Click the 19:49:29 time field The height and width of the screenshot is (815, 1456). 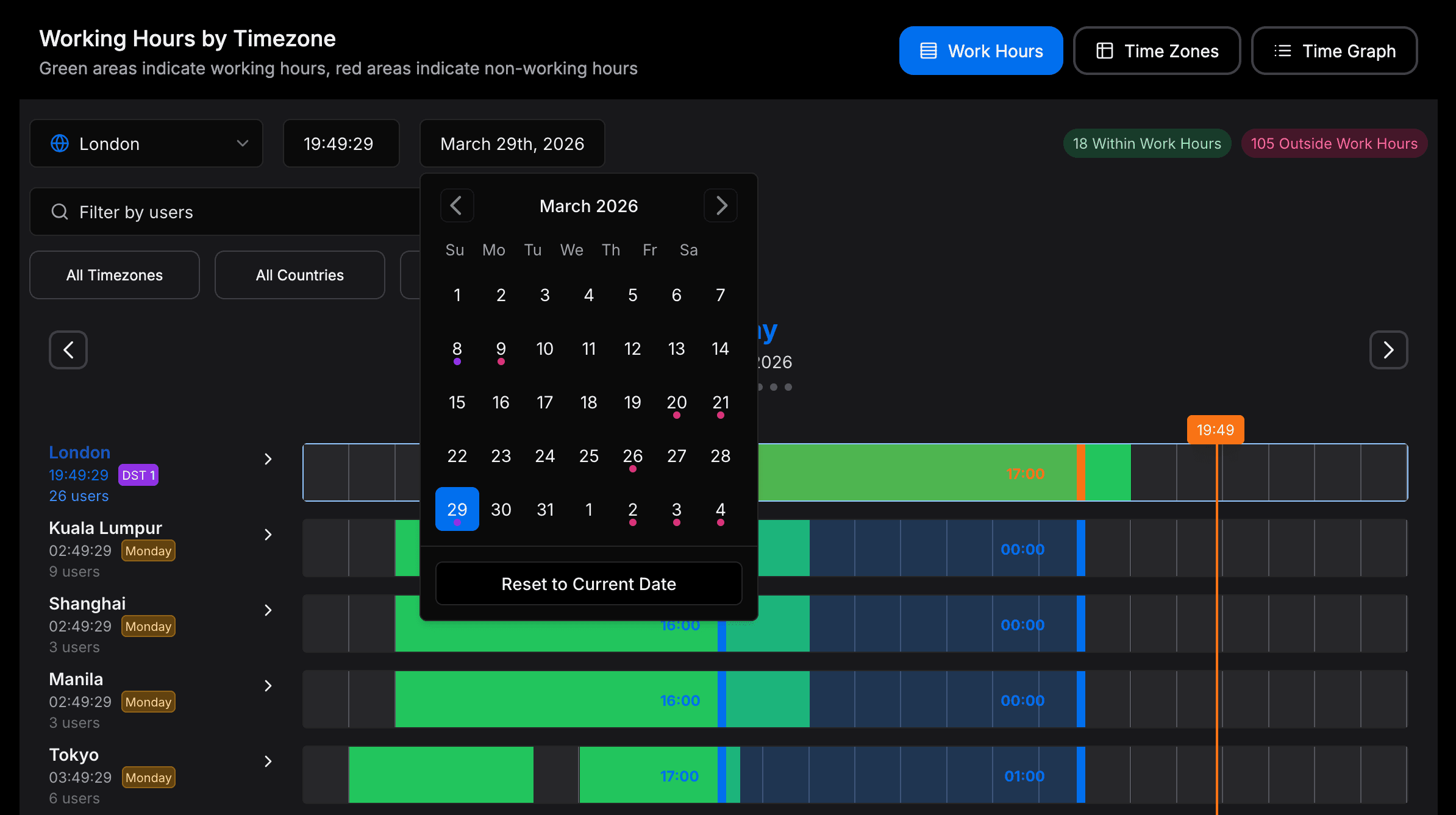tap(341, 143)
